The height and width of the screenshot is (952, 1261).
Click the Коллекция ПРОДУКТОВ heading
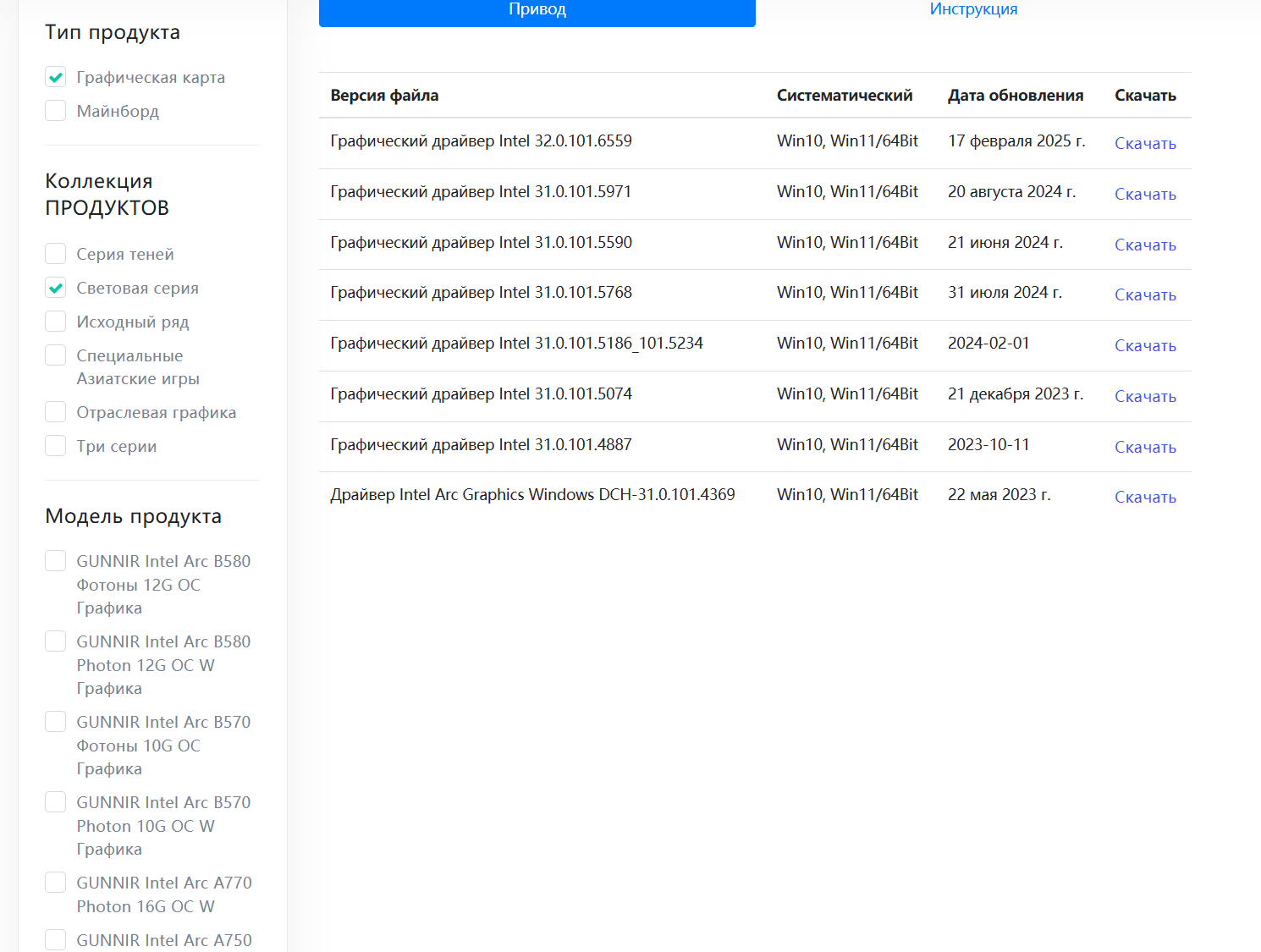click(x=107, y=194)
